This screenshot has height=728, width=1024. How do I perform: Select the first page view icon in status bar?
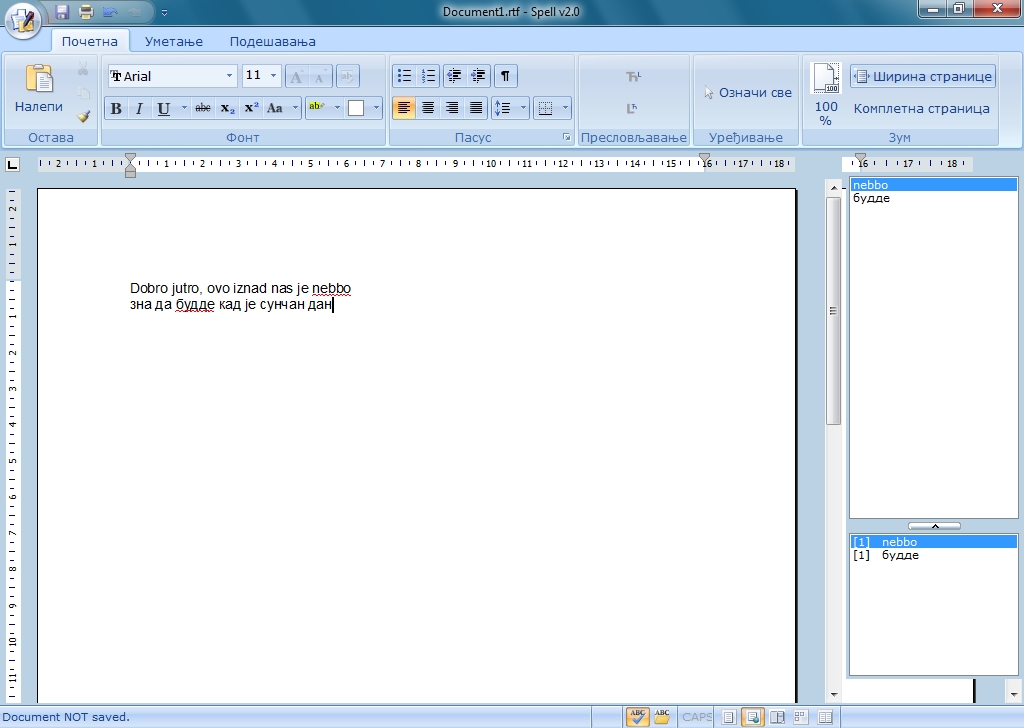tap(729, 718)
